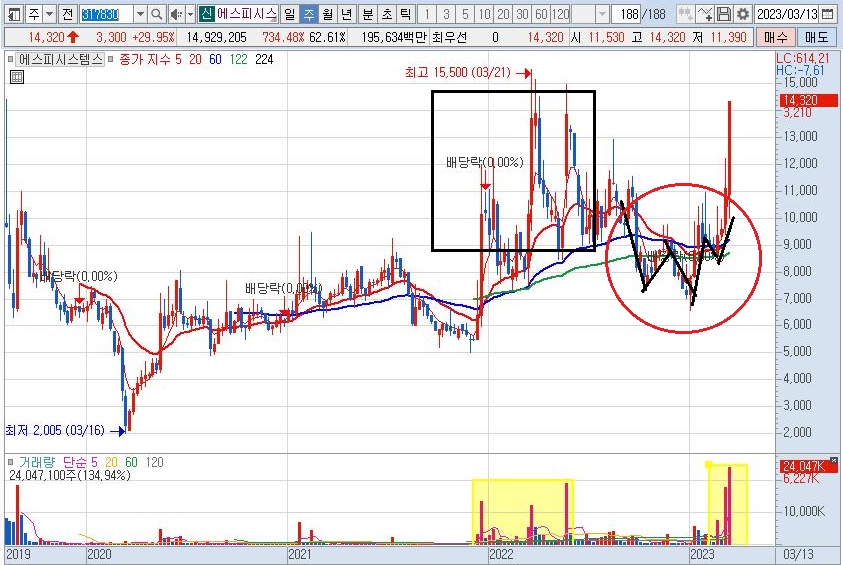843x565 pixels.
Task: Click the small close icon on volume axis
Action: [x=834, y=461]
